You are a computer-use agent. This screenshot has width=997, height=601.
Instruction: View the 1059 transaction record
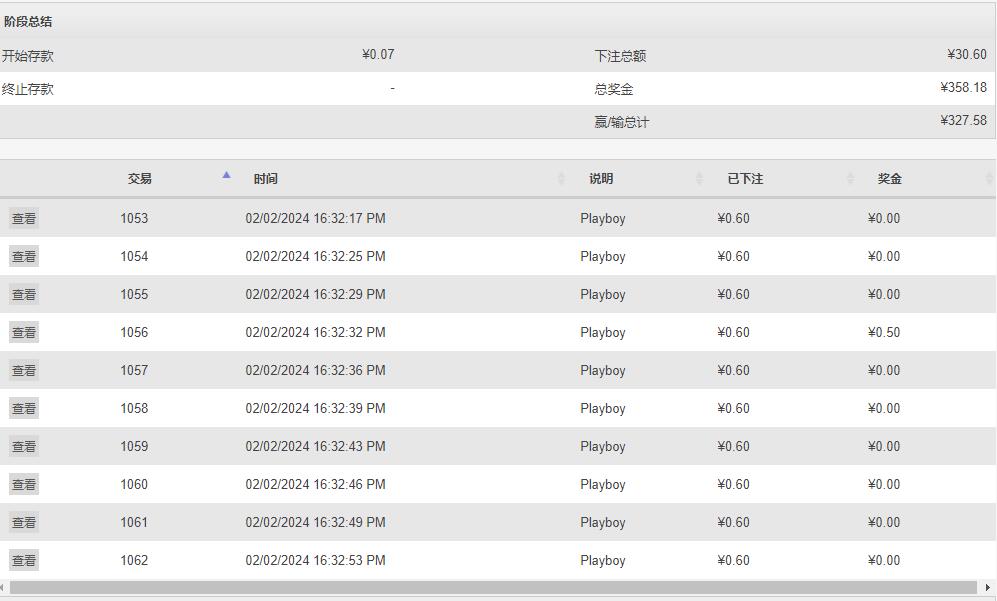click(x=24, y=446)
